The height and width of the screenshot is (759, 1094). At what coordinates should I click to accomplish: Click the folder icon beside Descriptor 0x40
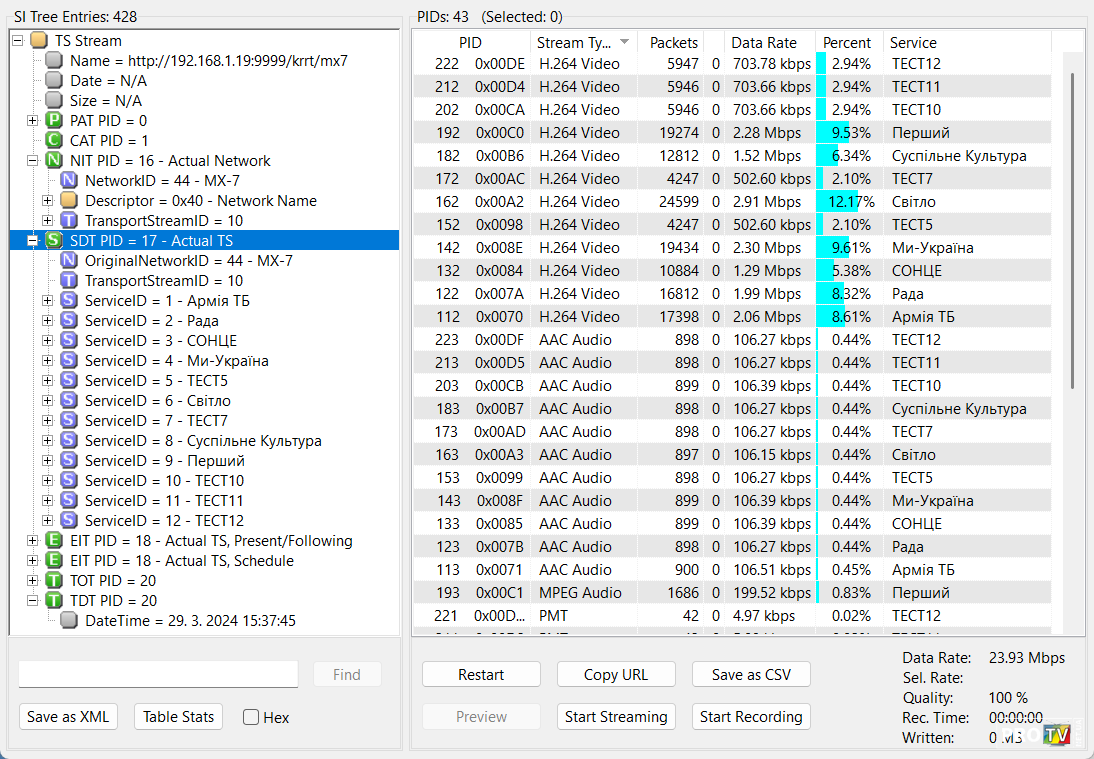[69, 201]
